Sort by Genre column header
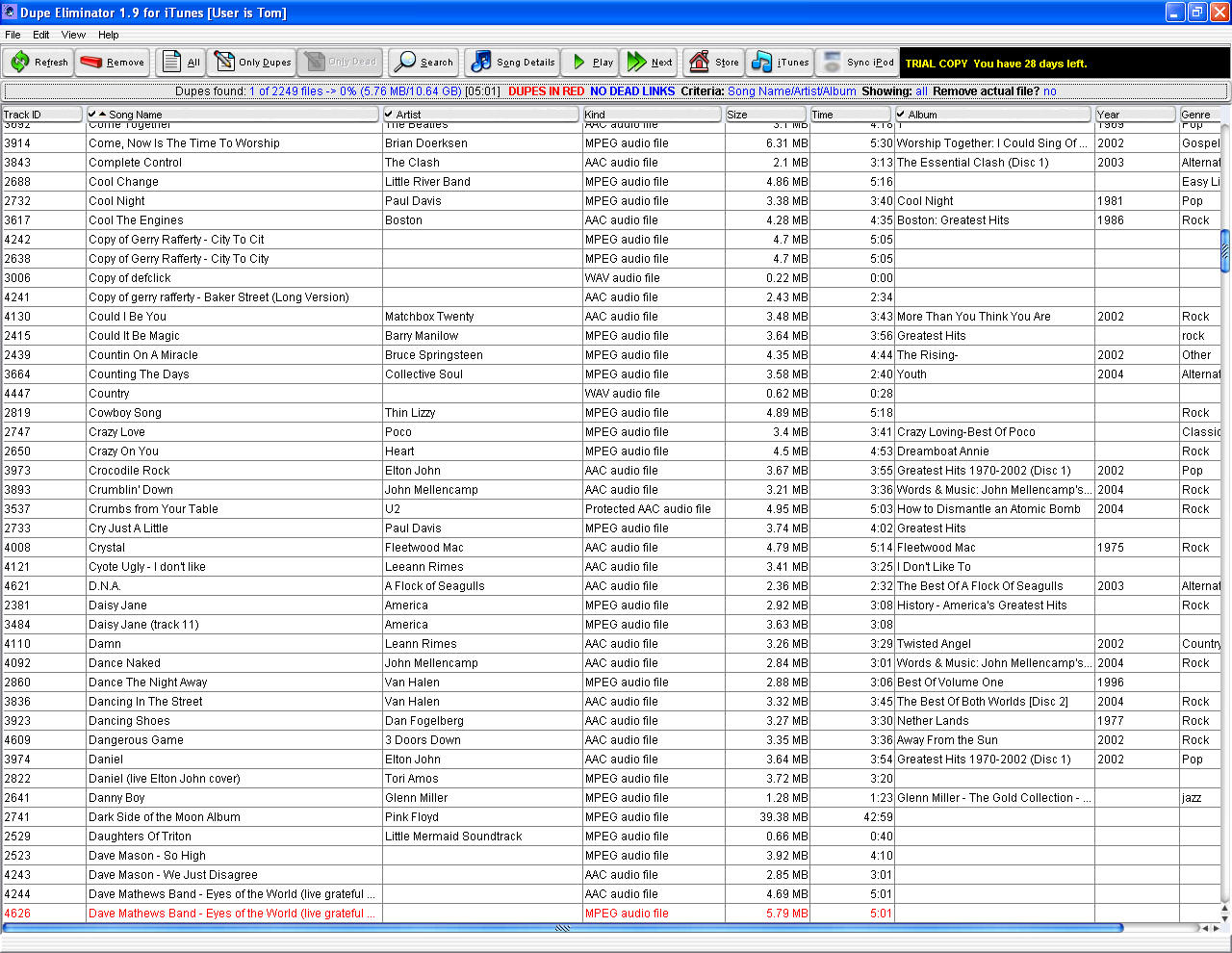The image size is (1232, 953). click(x=1200, y=115)
